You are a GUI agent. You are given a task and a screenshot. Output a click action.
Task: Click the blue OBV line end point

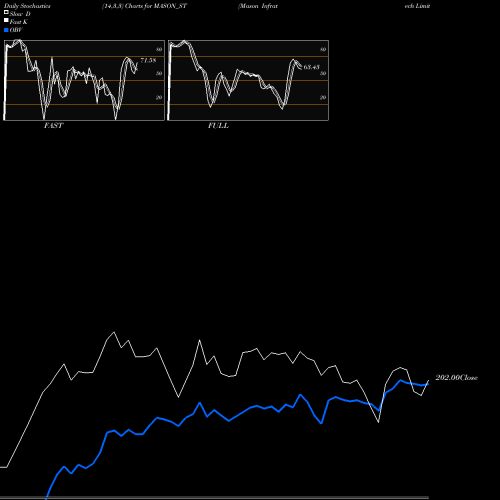point(428,384)
